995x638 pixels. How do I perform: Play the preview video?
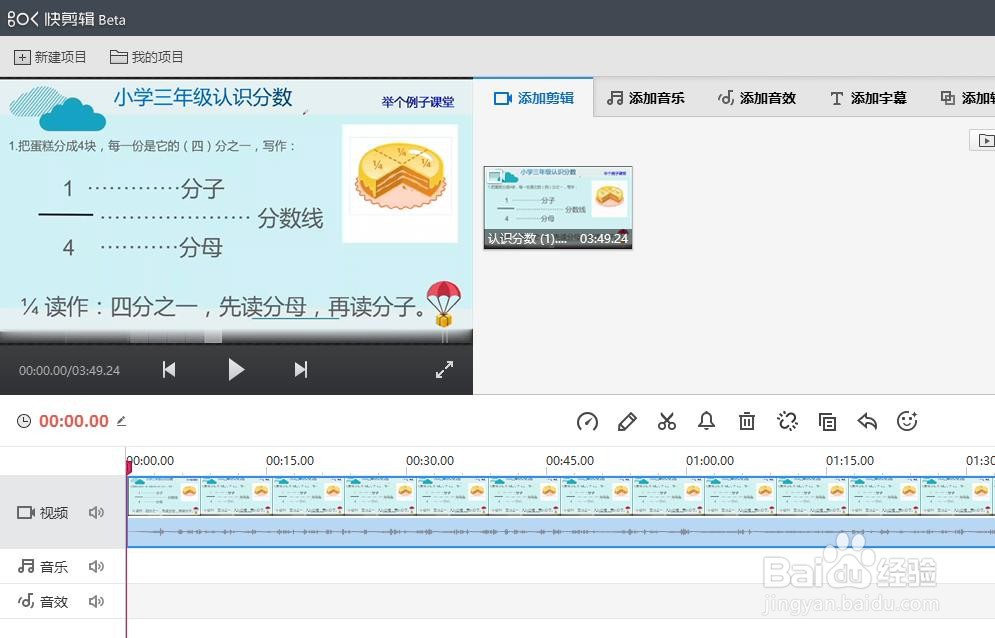pos(235,369)
